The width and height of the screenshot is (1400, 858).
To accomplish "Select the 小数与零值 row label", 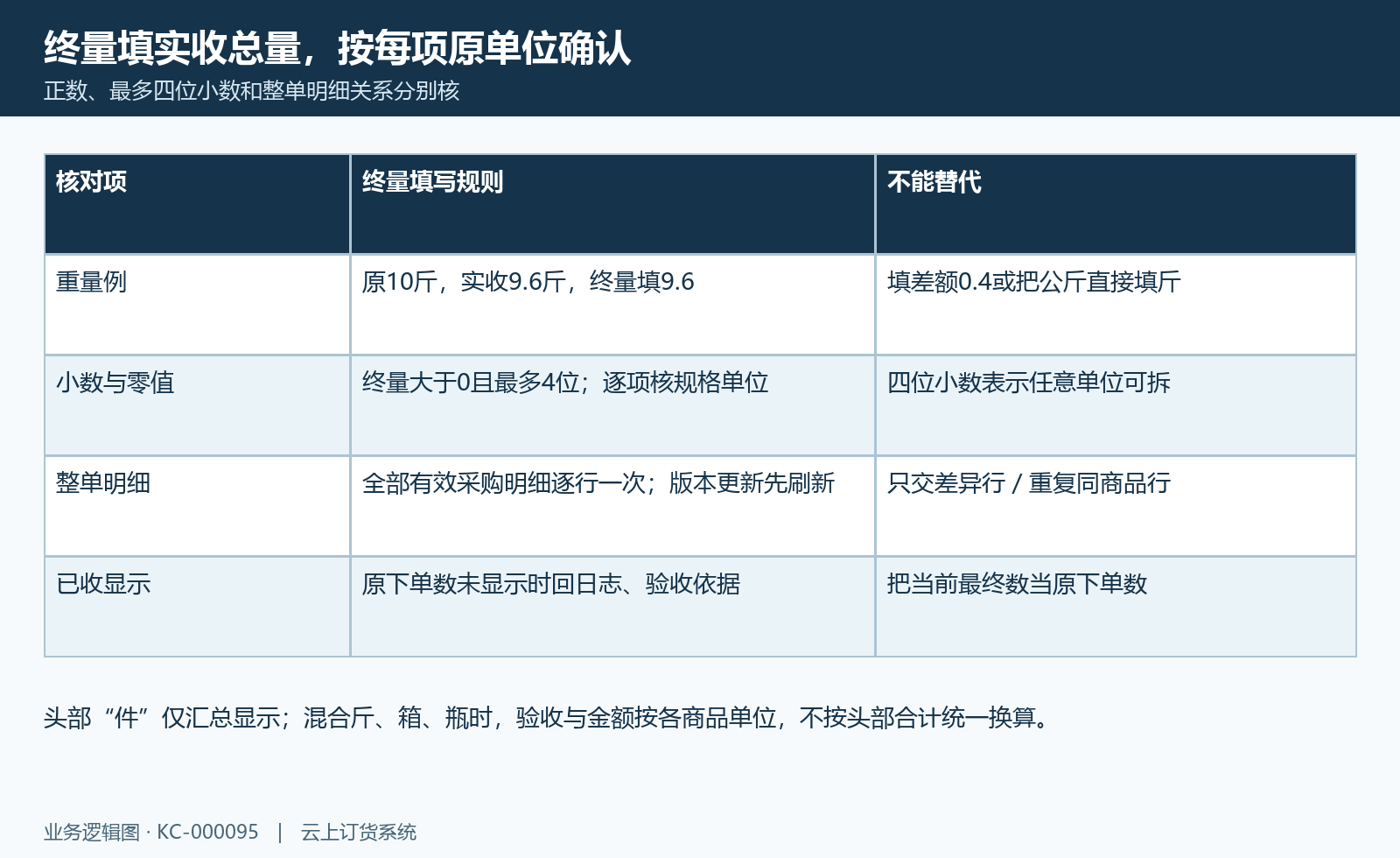I will click(197, 405).
